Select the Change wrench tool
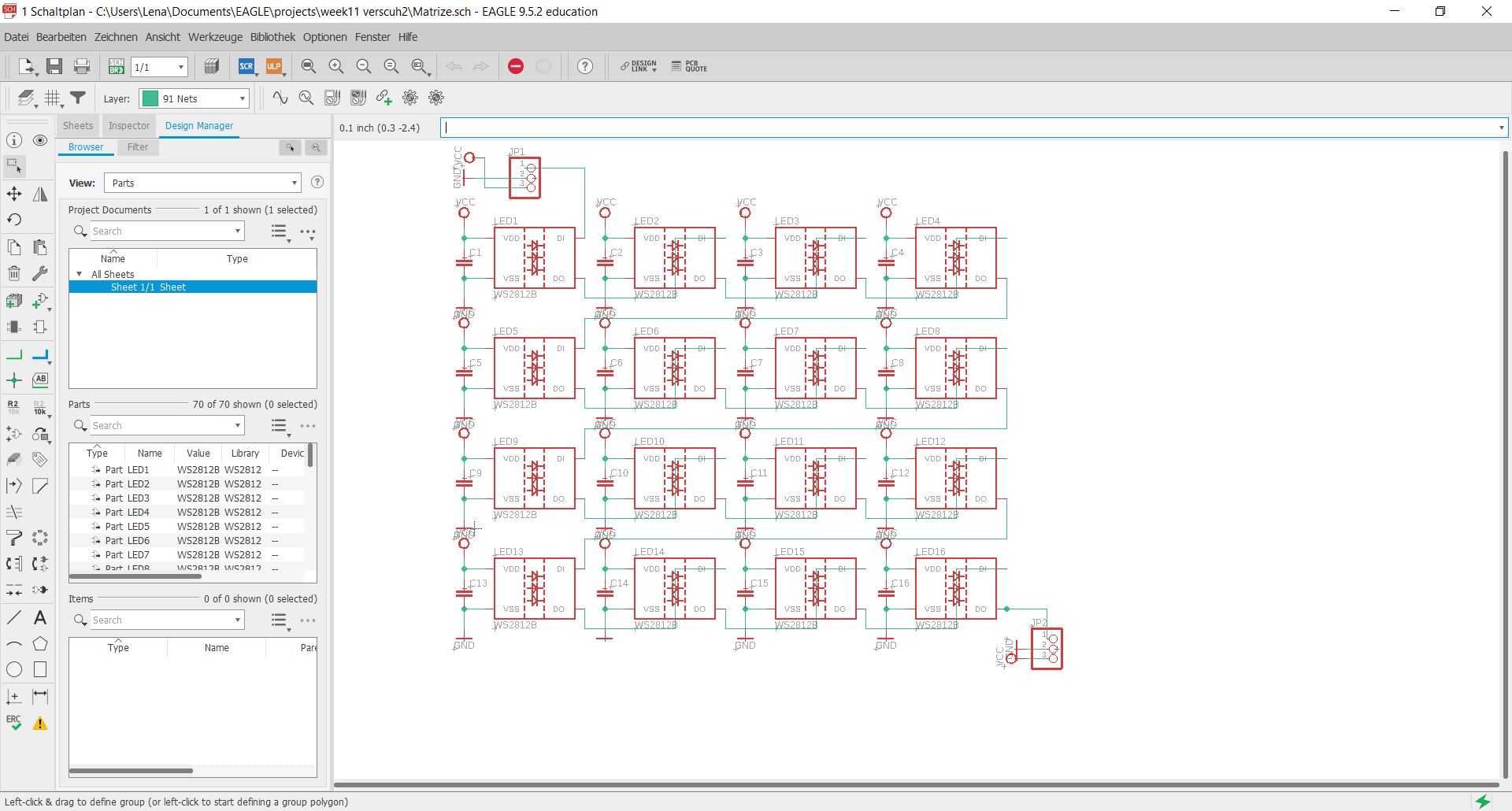1512x811 pixels. coord(40,273)
